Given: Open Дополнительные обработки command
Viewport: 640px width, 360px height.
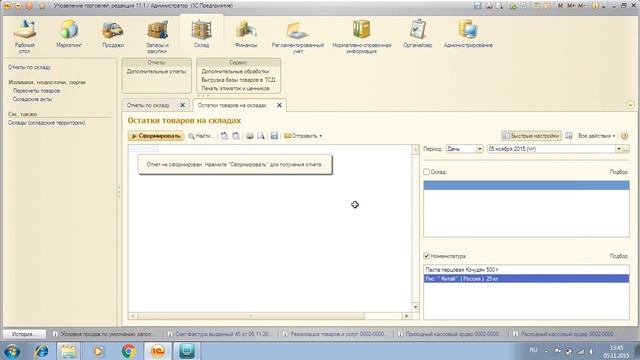Looking at the screenshot, I should coord(235,71).
